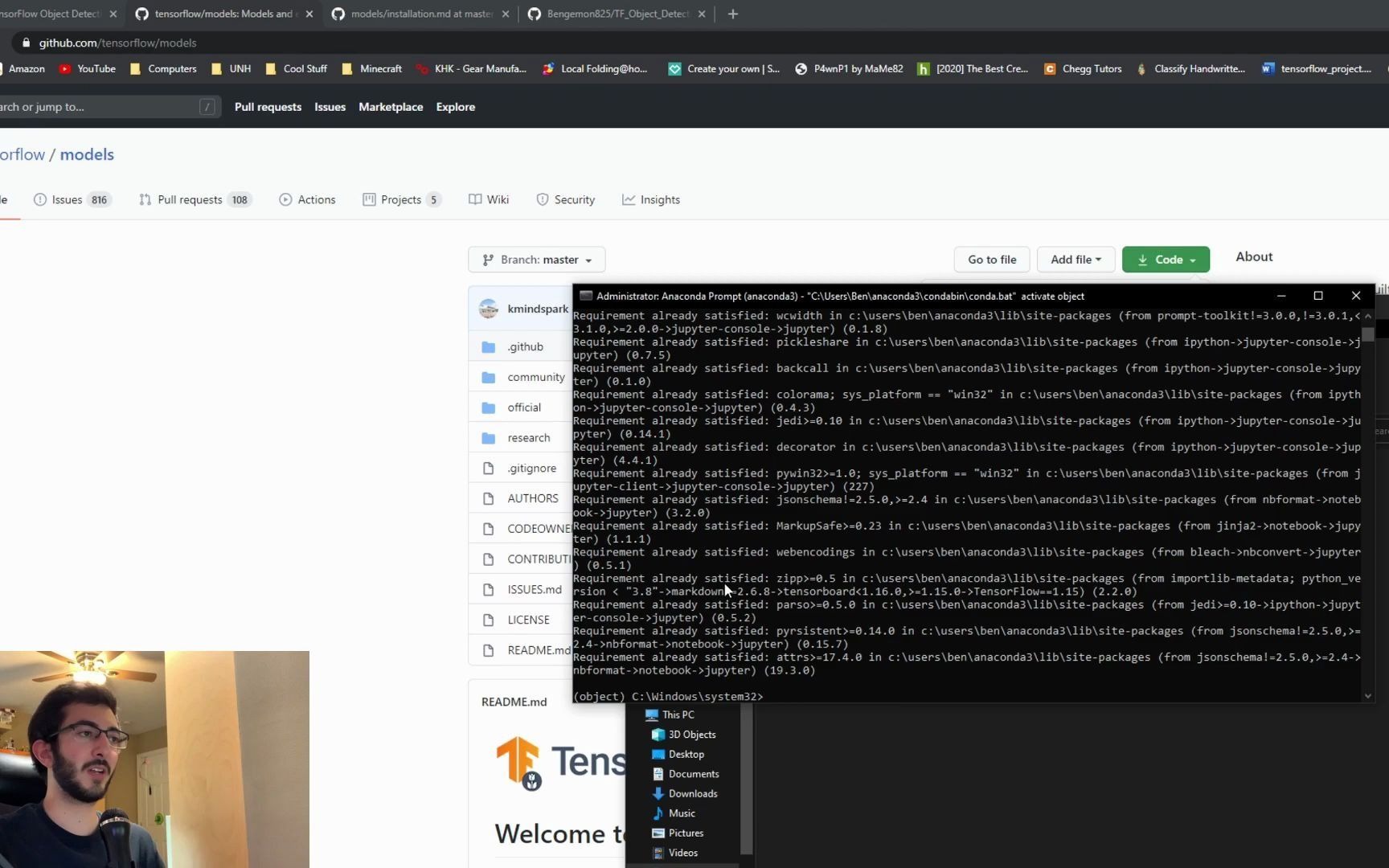This screenshot has width=1389, height=868.
Task: Open the Create your own bookmark
Action: tap(724, 69)
